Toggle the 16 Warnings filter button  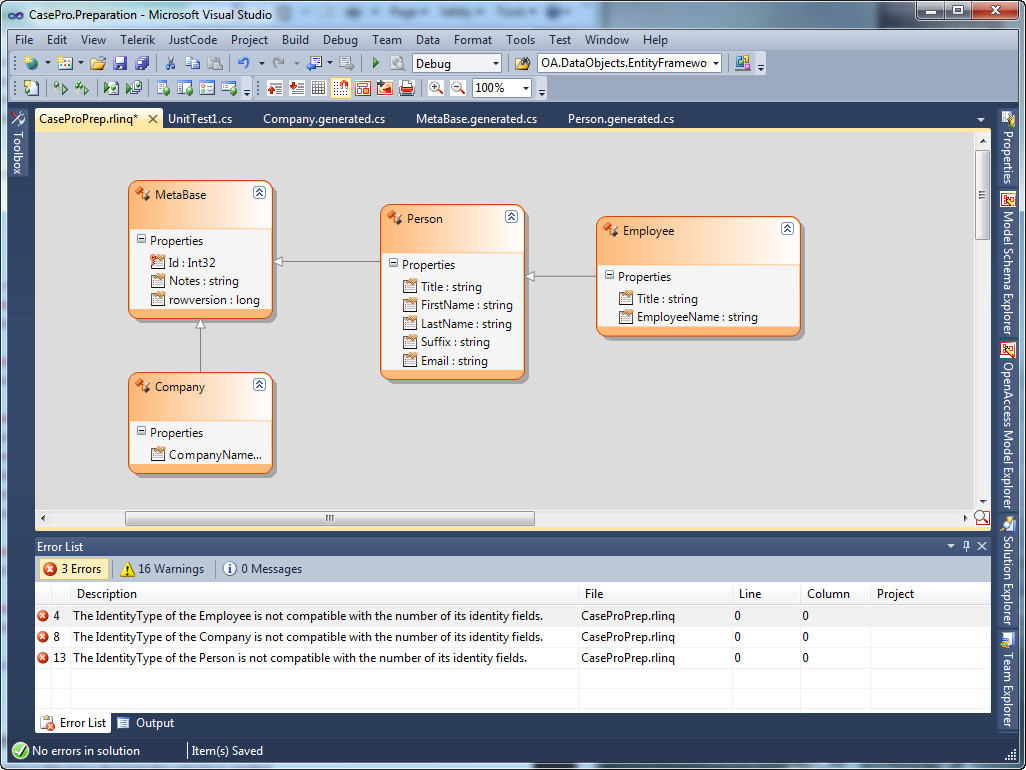point(162,569)
